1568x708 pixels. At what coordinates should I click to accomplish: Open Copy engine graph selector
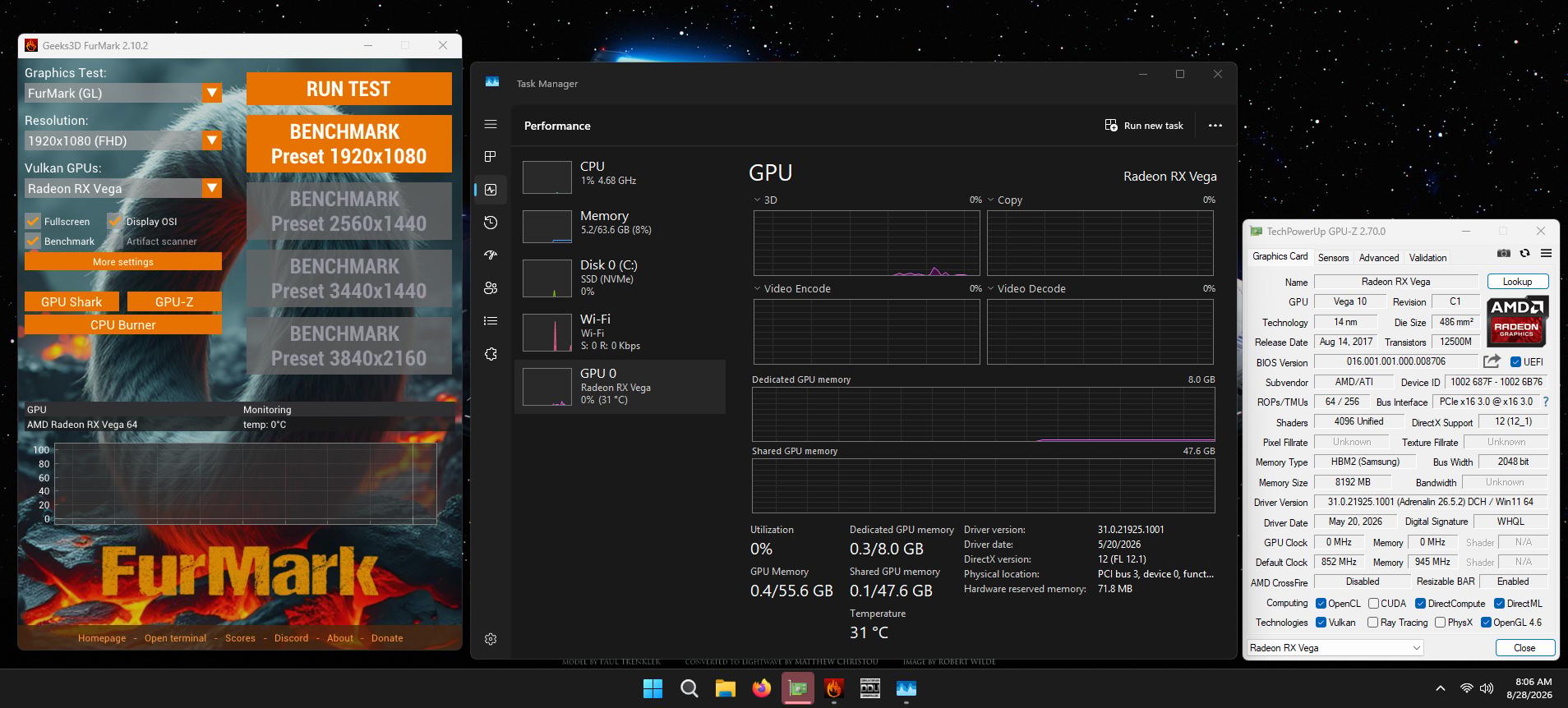coord(1005,200)
